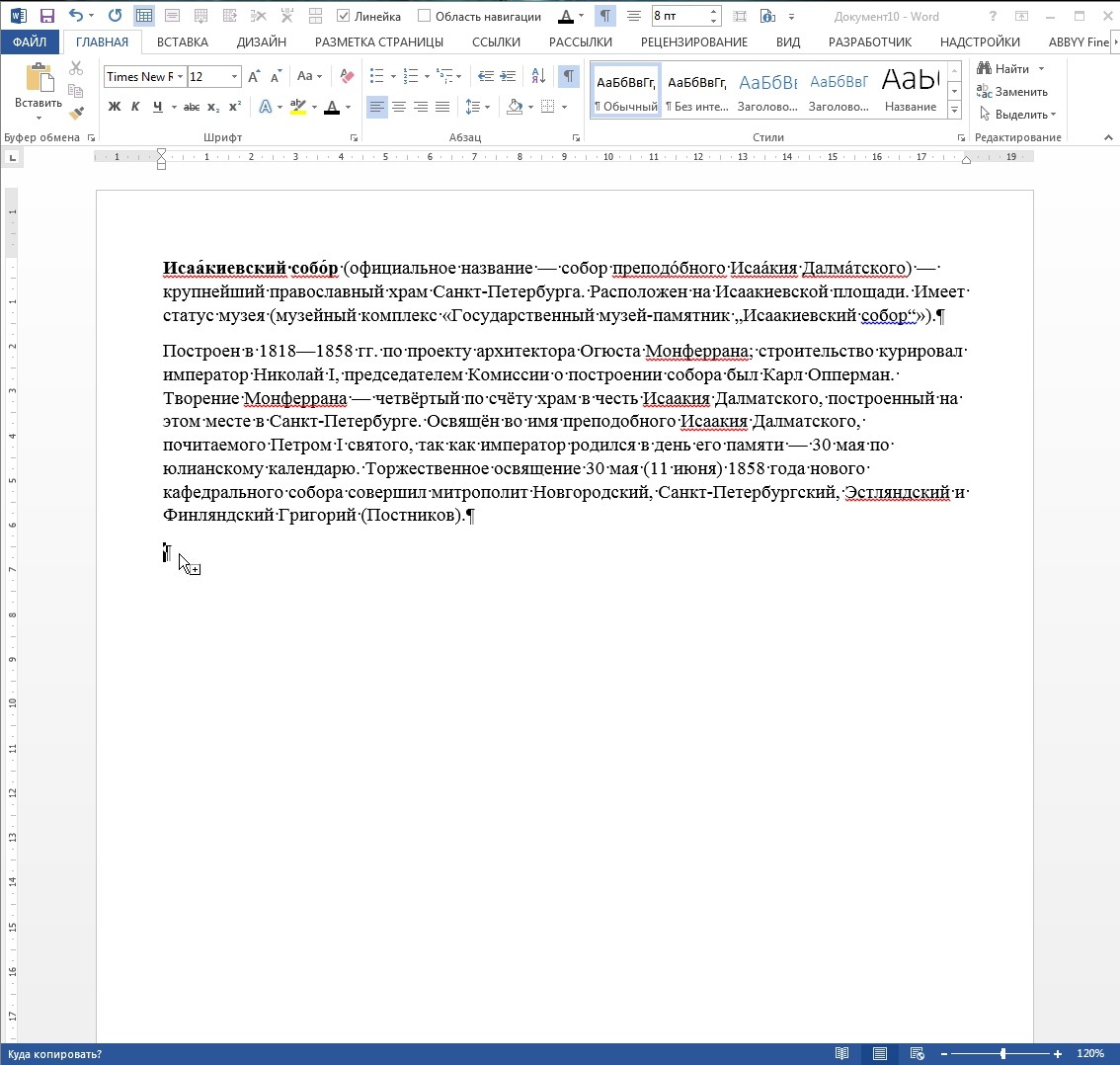
Task: Toggle pilcrow button in Quick Access Toolbar
Action: [x=605, y=16]
